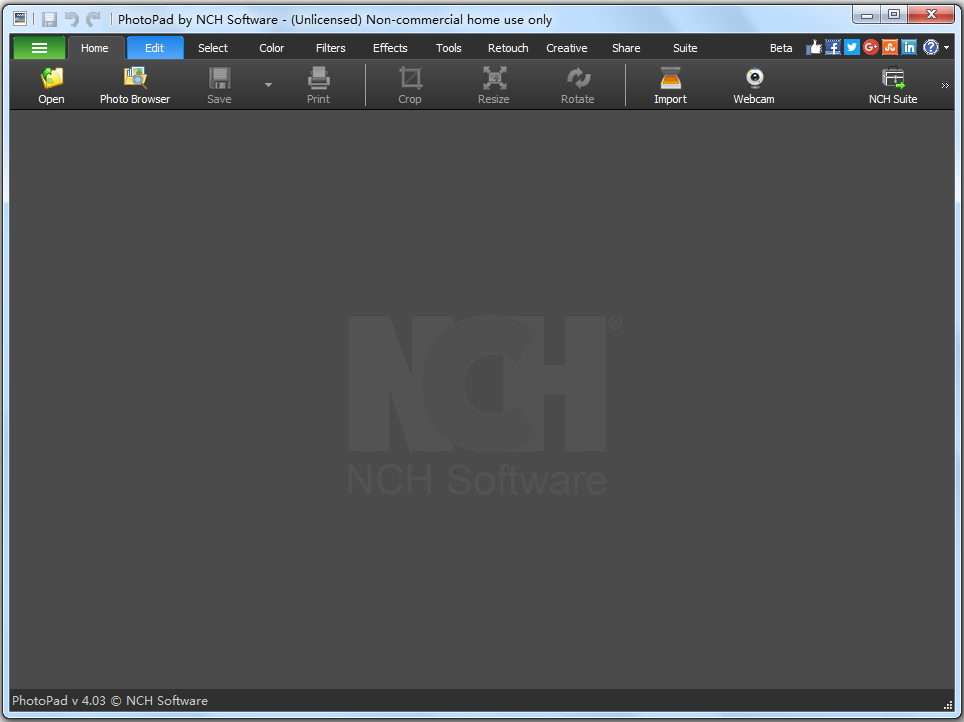Maximize the PhotoPad window
964x722 pixels.
[x=894, y=15]
